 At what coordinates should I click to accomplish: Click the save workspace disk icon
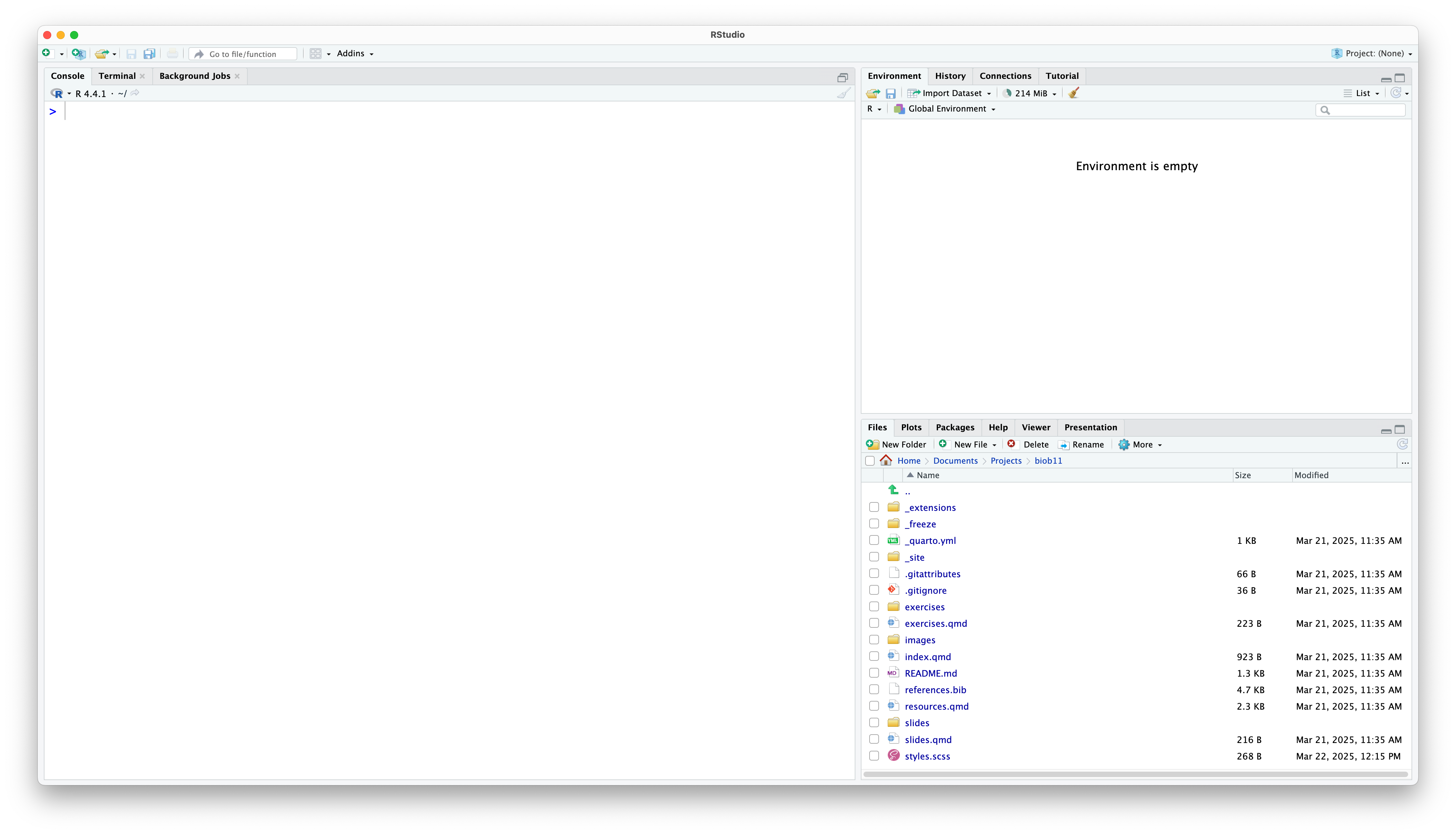point(890,93)
